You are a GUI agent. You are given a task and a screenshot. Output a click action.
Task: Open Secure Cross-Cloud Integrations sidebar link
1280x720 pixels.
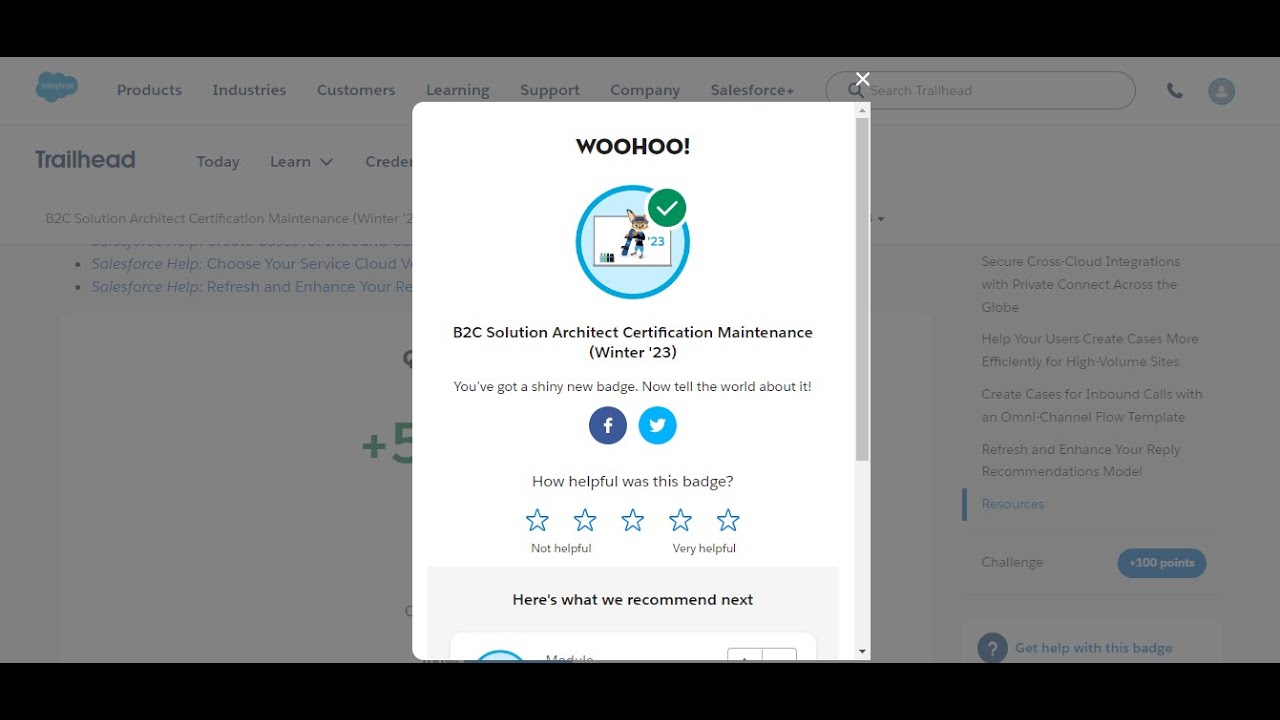point(1081,284)
